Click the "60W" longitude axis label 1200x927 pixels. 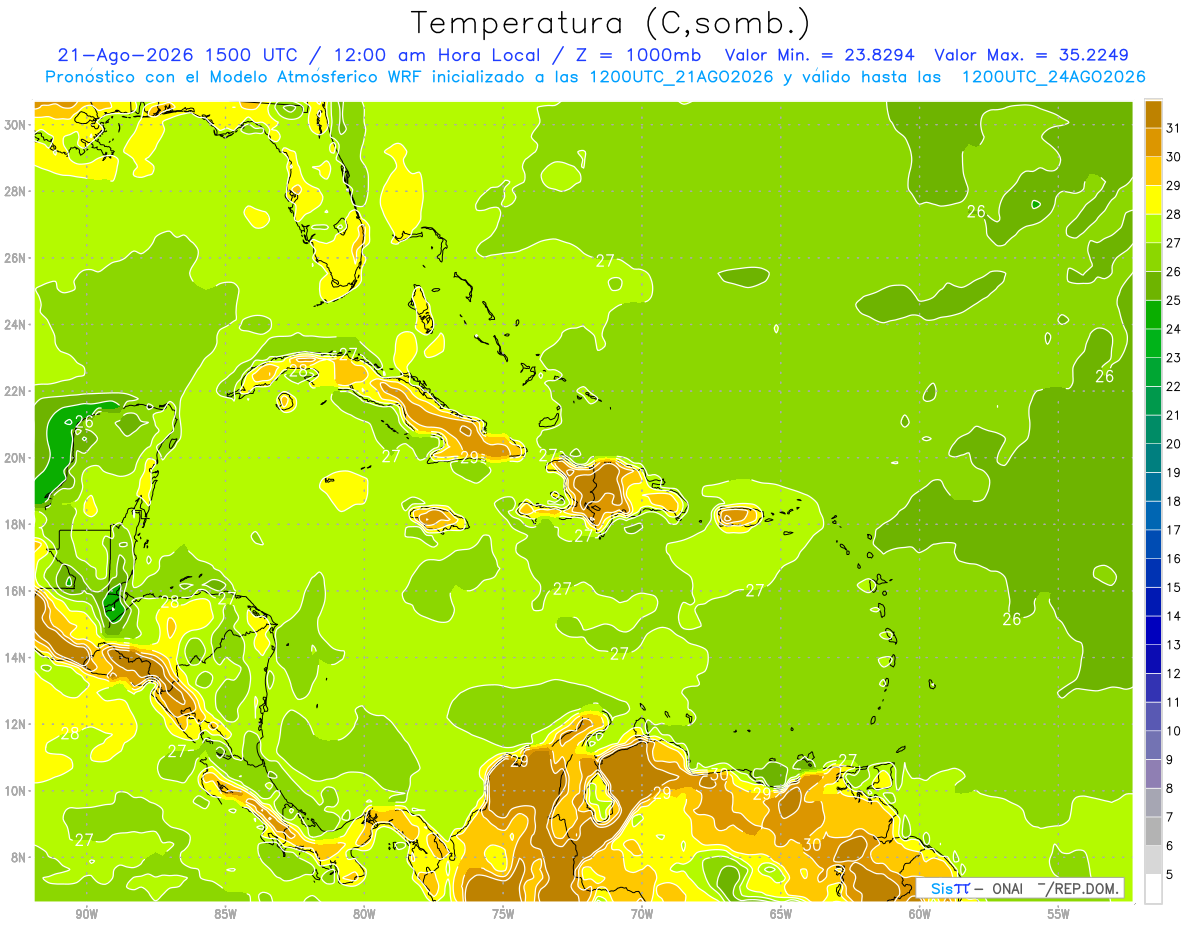pos(920,914)
